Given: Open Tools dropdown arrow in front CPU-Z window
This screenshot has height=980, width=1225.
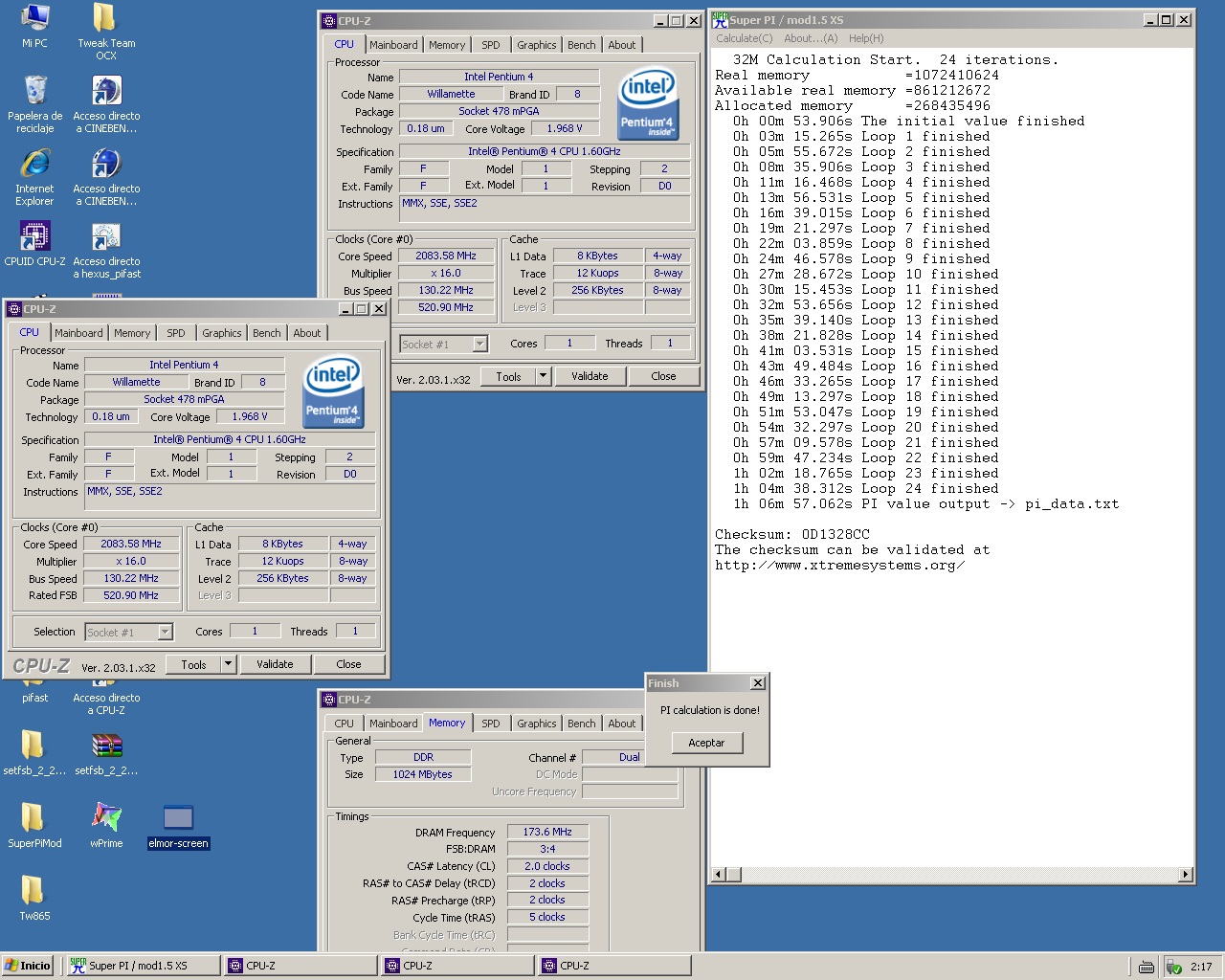Looking at the screenshot, I should click(x=228, y=664).
